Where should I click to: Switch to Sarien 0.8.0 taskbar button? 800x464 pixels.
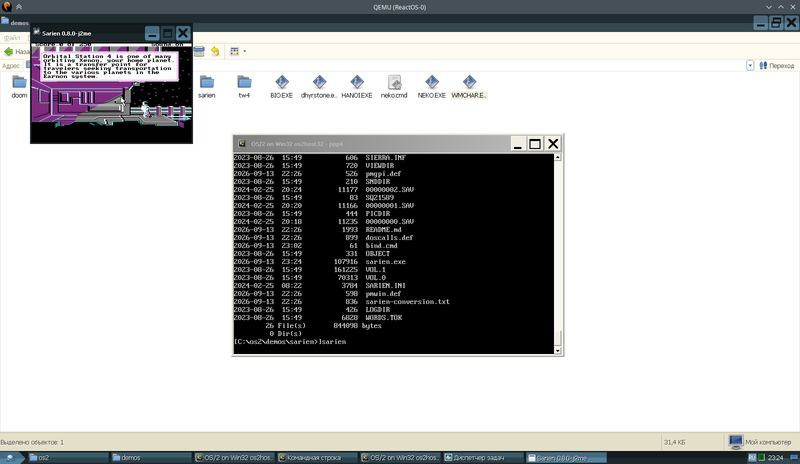pos(566,458)
